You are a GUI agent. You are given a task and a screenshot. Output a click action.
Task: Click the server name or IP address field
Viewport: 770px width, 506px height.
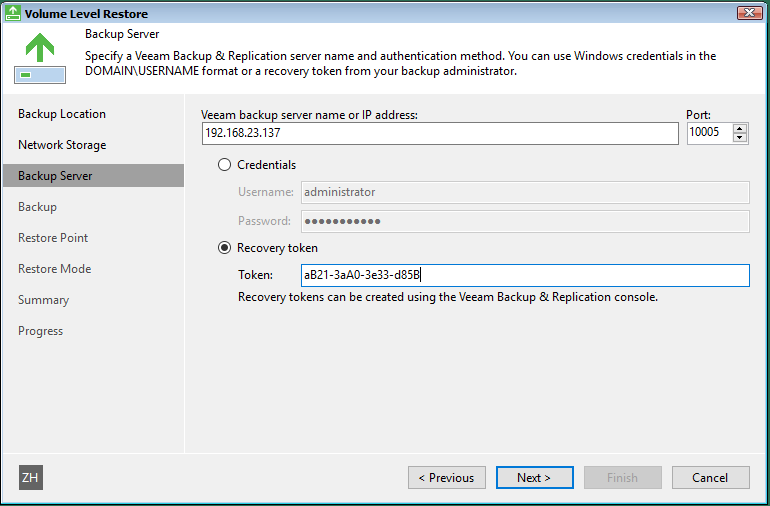(x=440, y=133)
